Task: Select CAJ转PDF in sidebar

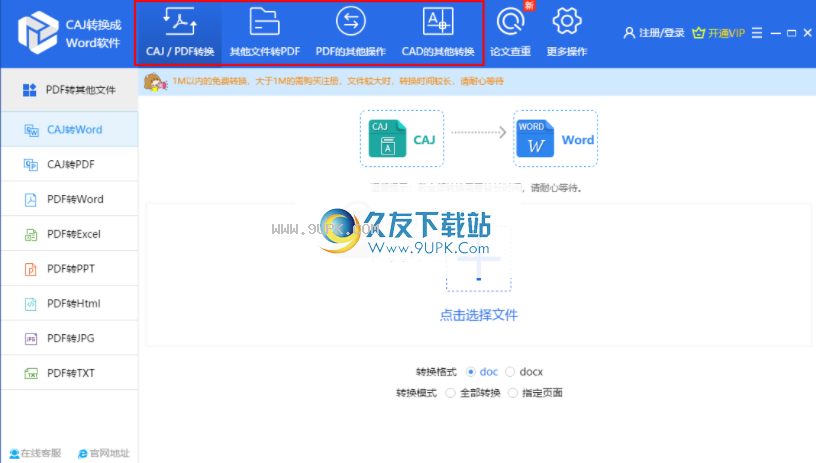Action: click(x=70, y=164)
